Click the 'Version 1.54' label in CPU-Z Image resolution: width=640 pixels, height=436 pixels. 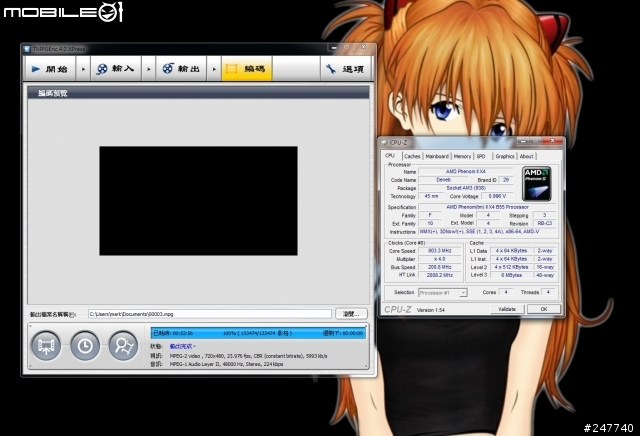pos(431,310)
